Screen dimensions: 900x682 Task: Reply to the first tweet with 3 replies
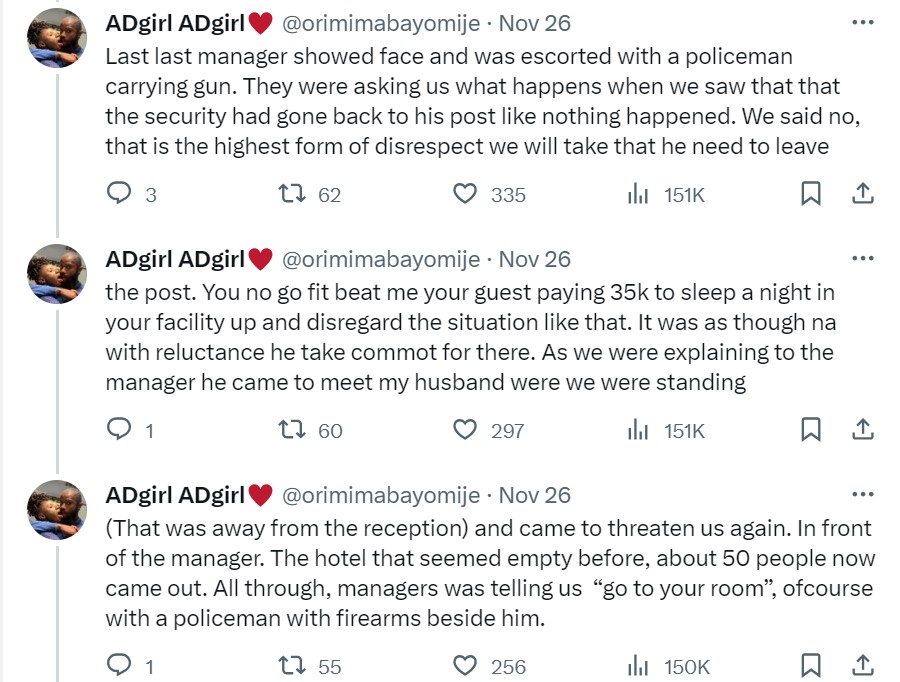click(x=119, y=194)
